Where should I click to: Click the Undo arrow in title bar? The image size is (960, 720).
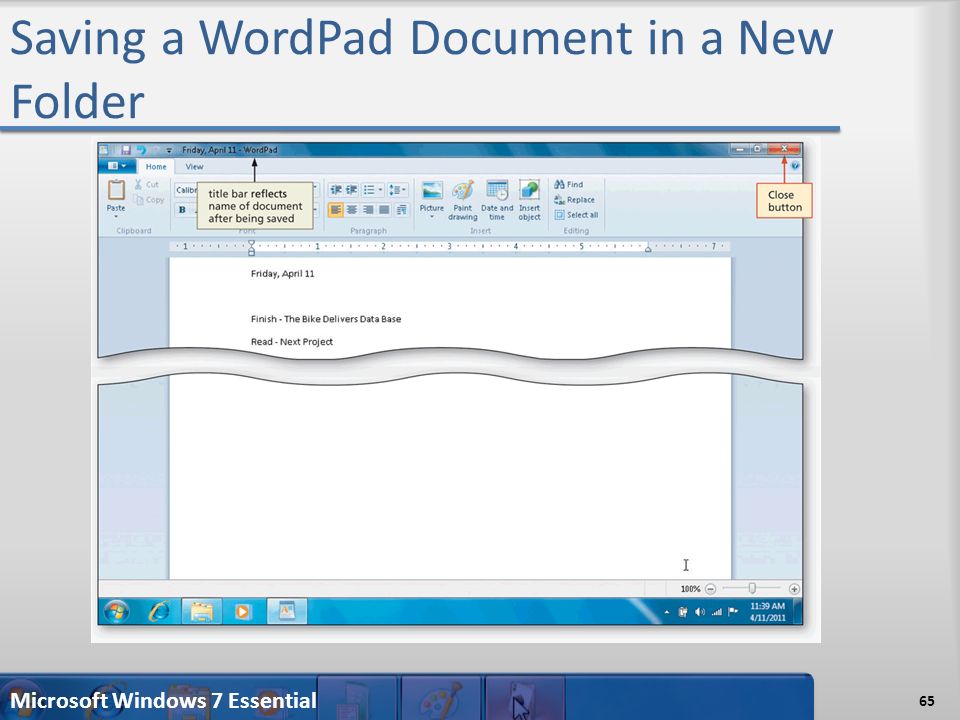(141, 149)
